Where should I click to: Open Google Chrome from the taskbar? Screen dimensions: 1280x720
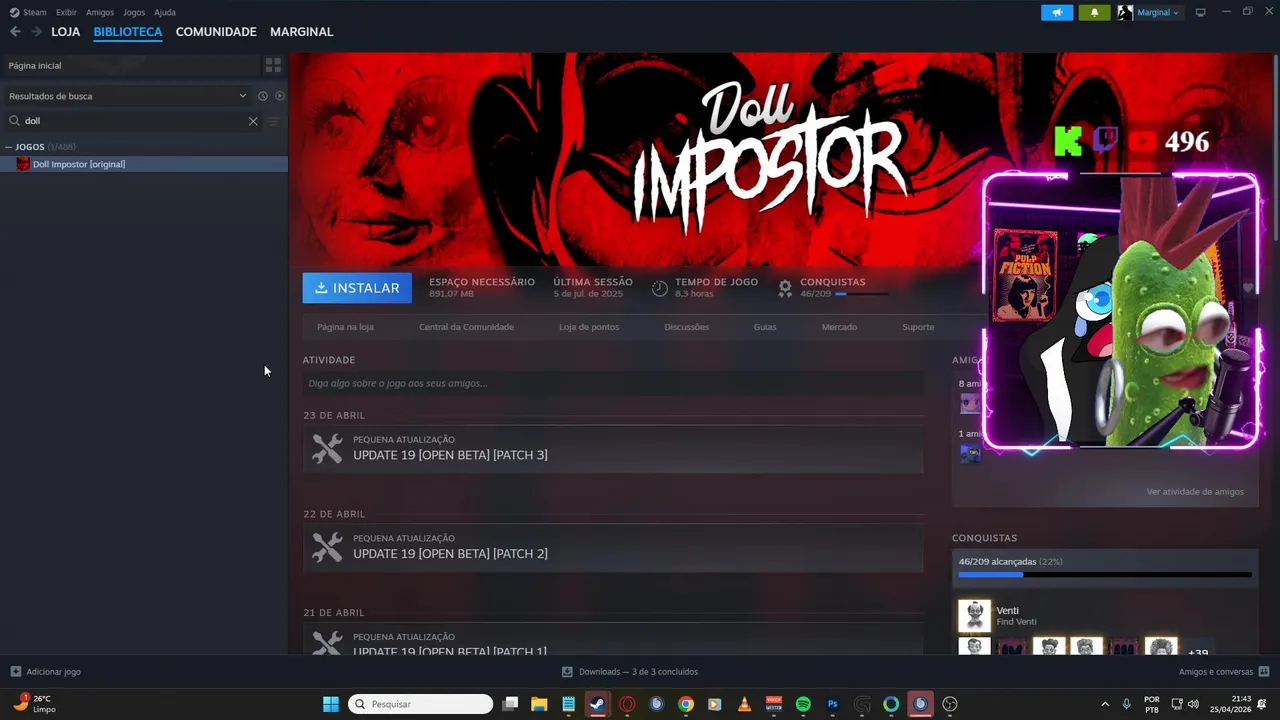point(686,704)
